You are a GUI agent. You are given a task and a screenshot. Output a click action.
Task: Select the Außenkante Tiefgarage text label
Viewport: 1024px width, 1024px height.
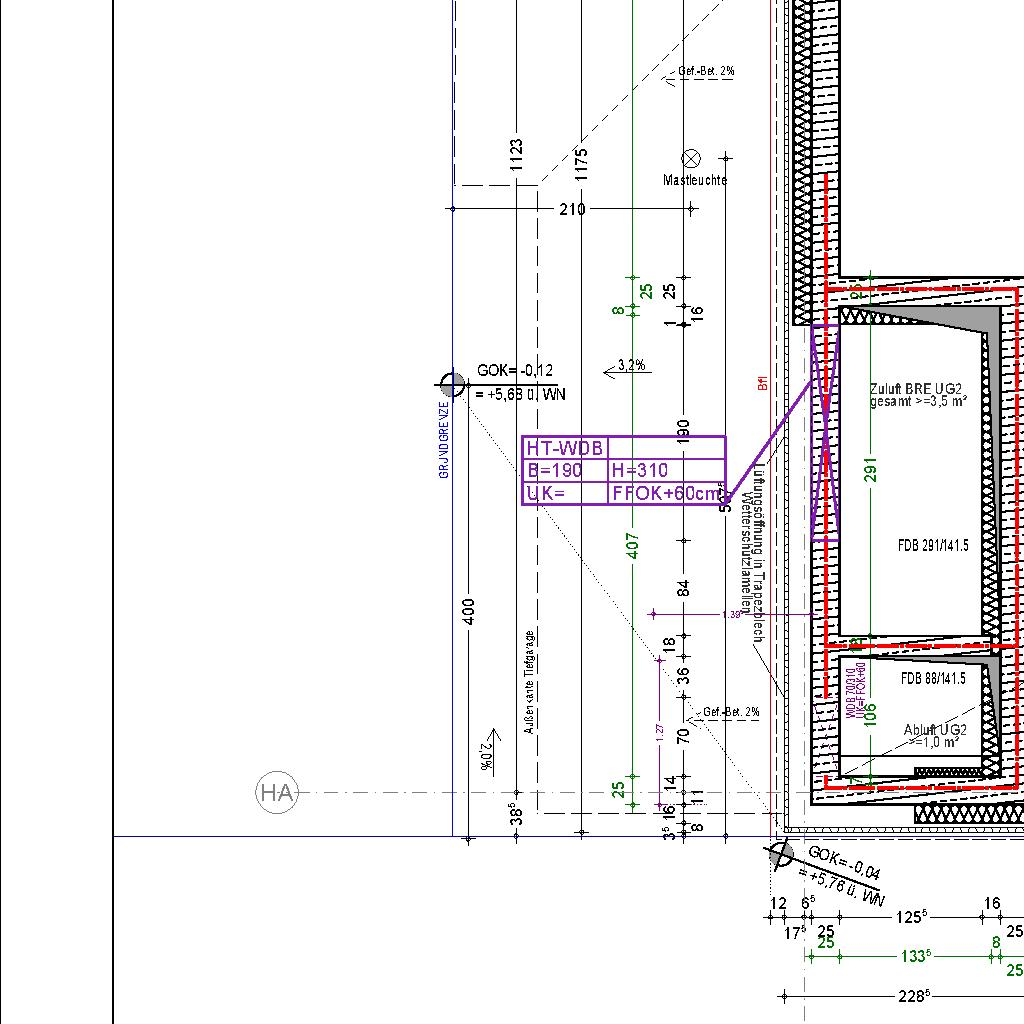529,683
